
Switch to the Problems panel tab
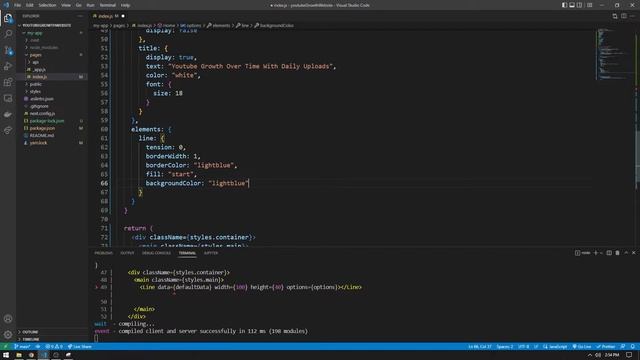click(104, 253)
